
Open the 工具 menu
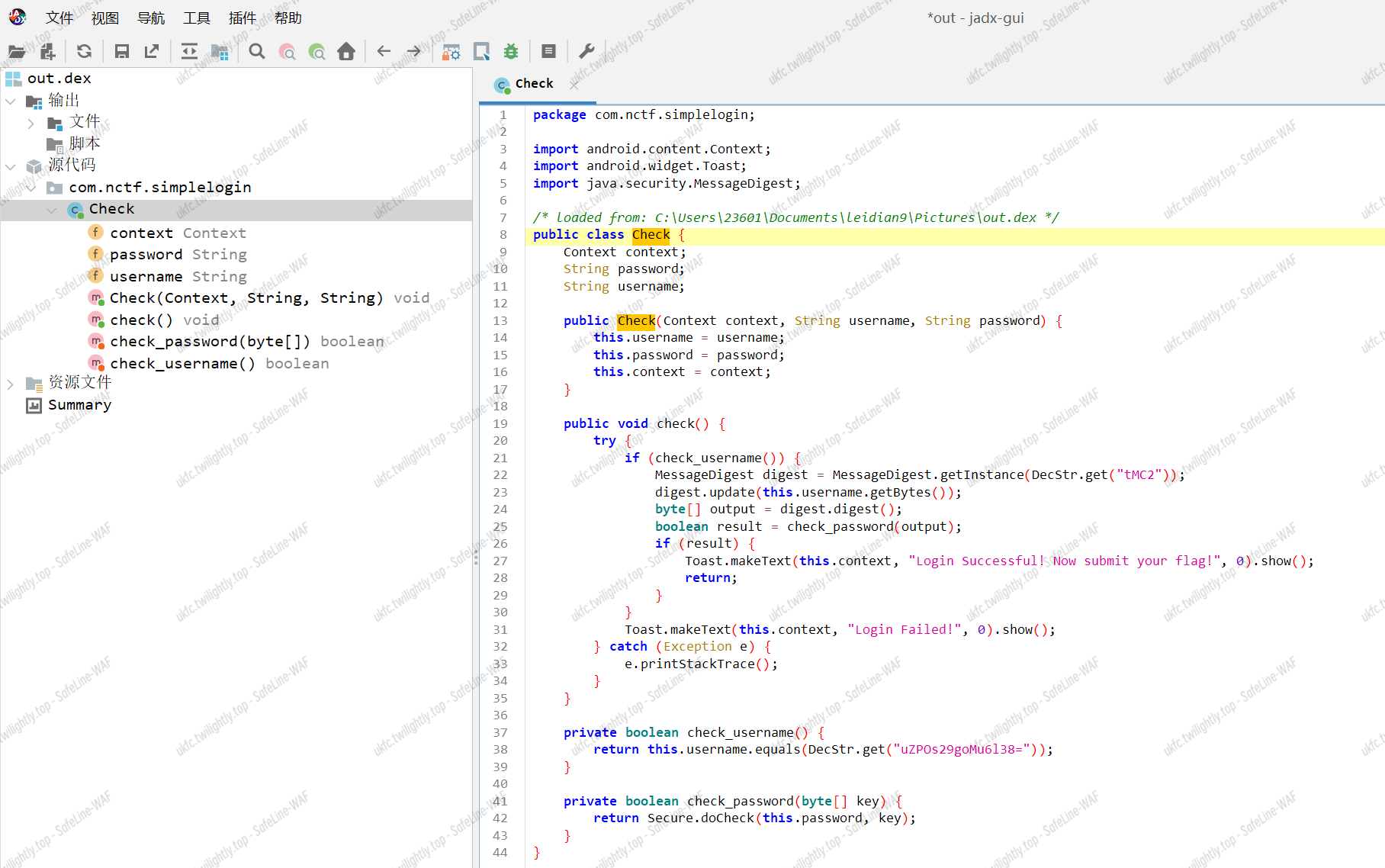[x=196, y=18]
